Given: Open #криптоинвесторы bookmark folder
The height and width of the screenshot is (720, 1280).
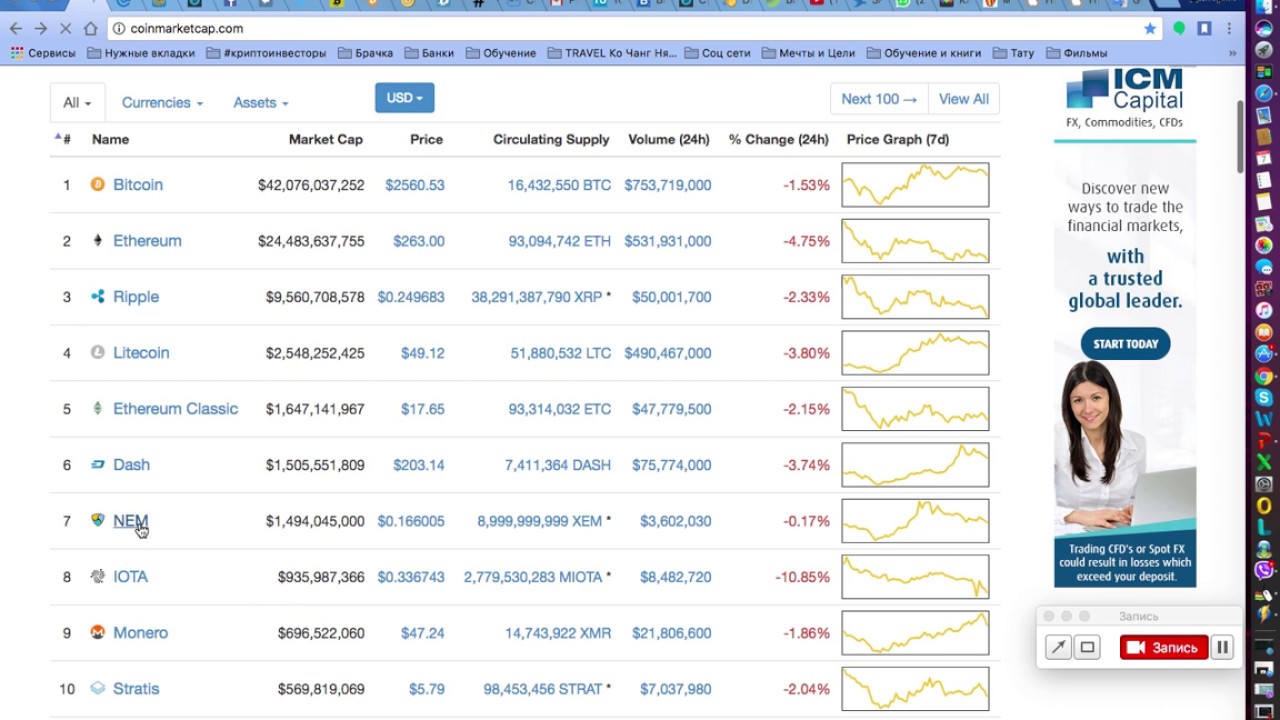Looking at the screenshot, I should tap(266, 53).
